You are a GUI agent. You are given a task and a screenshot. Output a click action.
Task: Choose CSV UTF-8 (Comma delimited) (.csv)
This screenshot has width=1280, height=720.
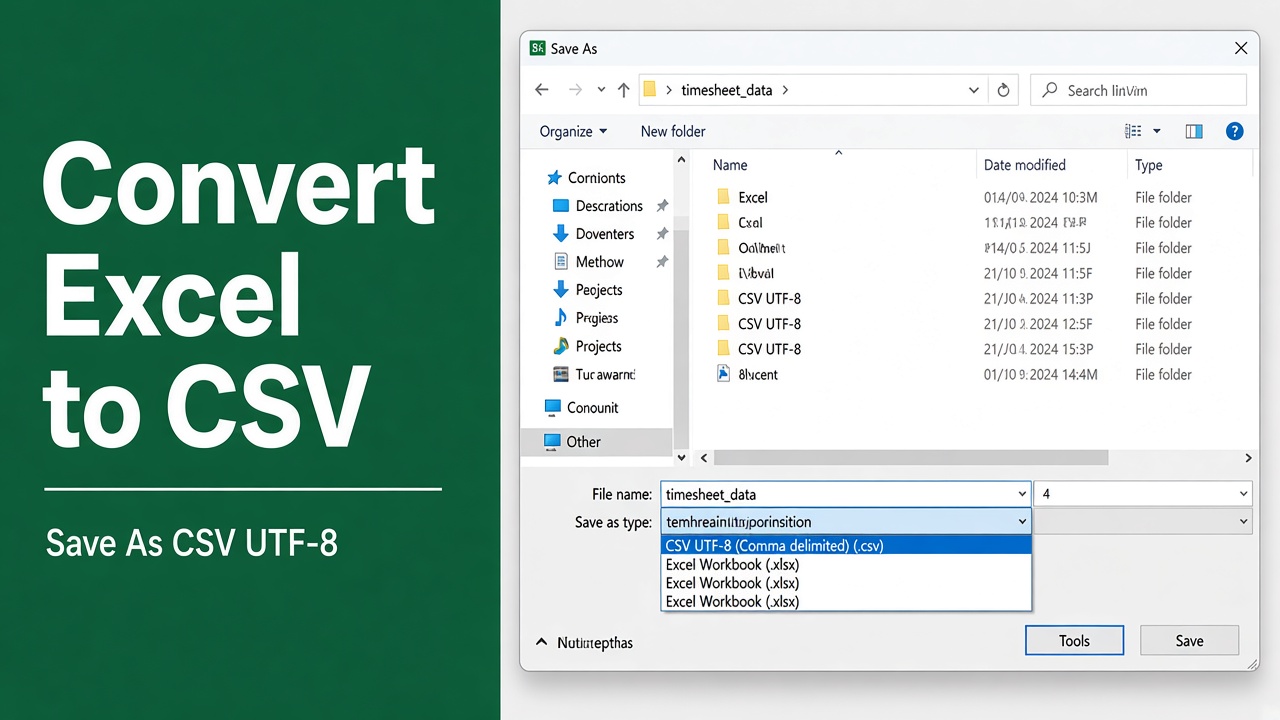(846, 546)
